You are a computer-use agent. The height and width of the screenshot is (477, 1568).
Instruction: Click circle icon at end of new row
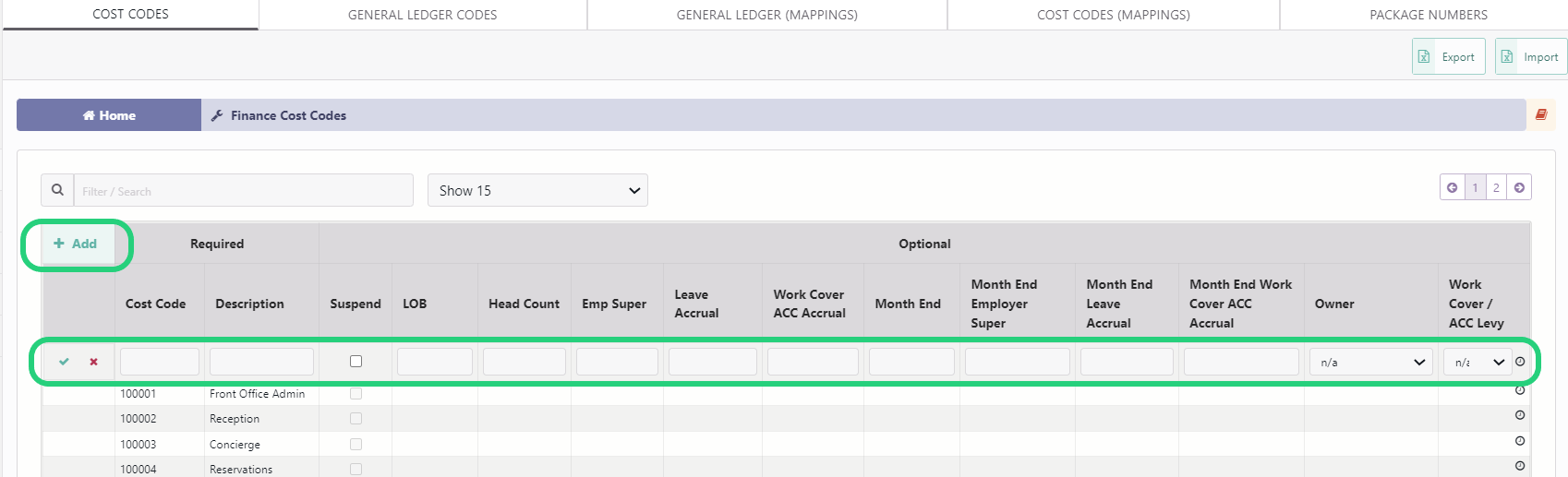point(1520,362)
